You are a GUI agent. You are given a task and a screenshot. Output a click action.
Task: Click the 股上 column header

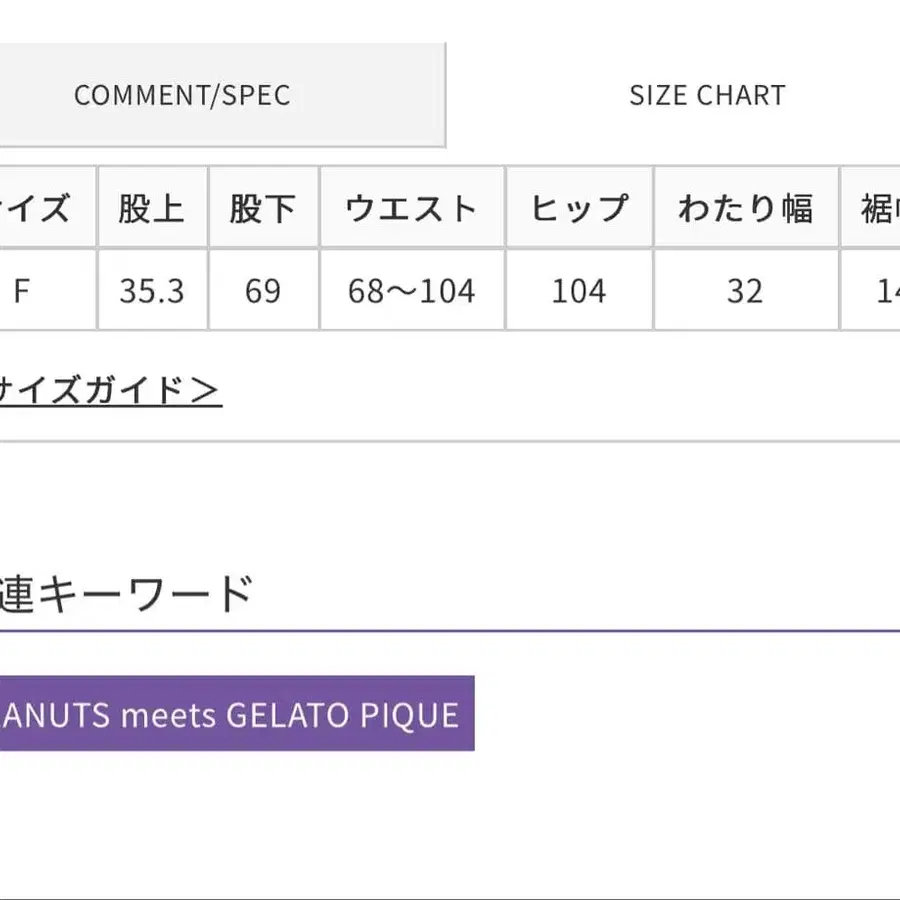[x=152, y=208]
